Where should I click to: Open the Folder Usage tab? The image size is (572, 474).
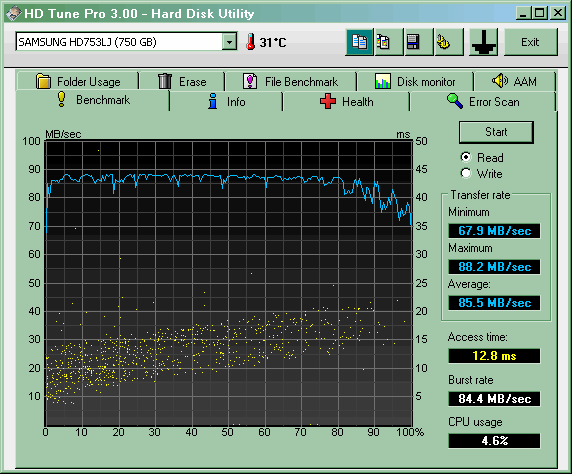[78, 81]
